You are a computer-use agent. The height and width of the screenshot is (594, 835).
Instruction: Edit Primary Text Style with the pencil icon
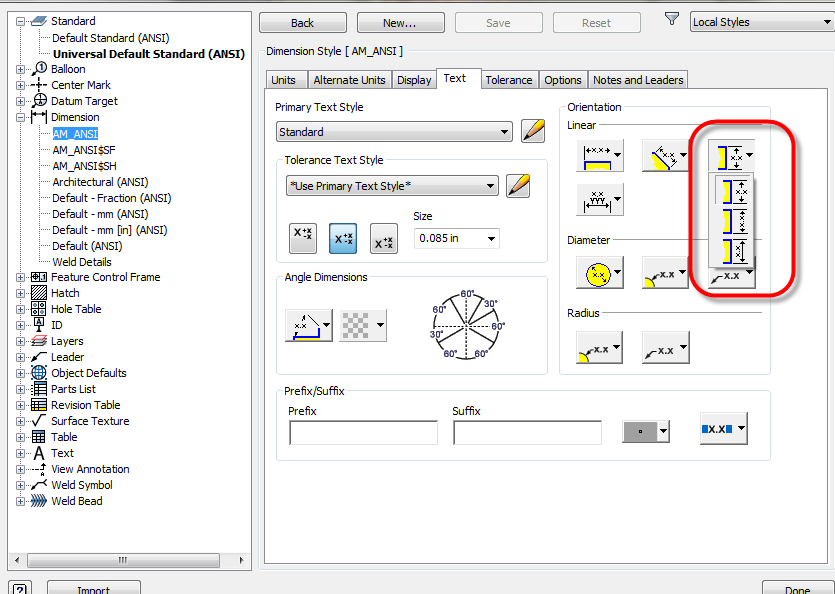pos(533,130)
